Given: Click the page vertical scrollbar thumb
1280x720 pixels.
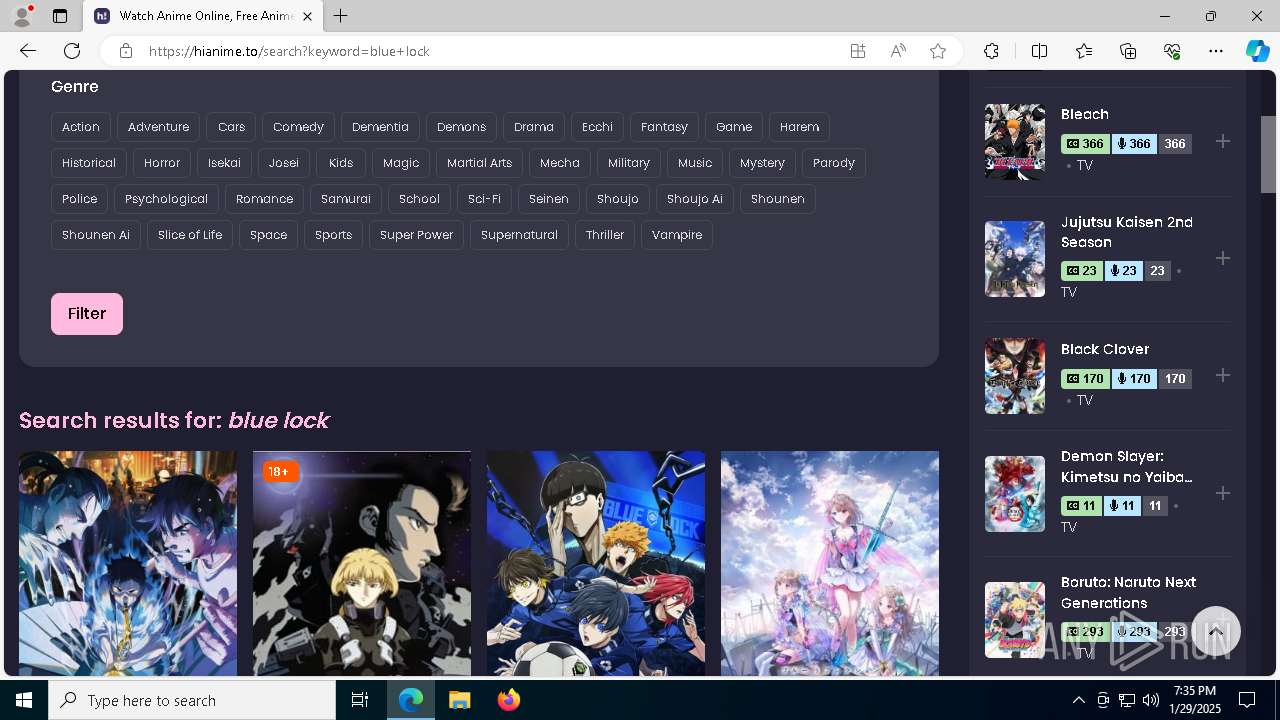Looking at the screenshot, I should coord(1268,154).
